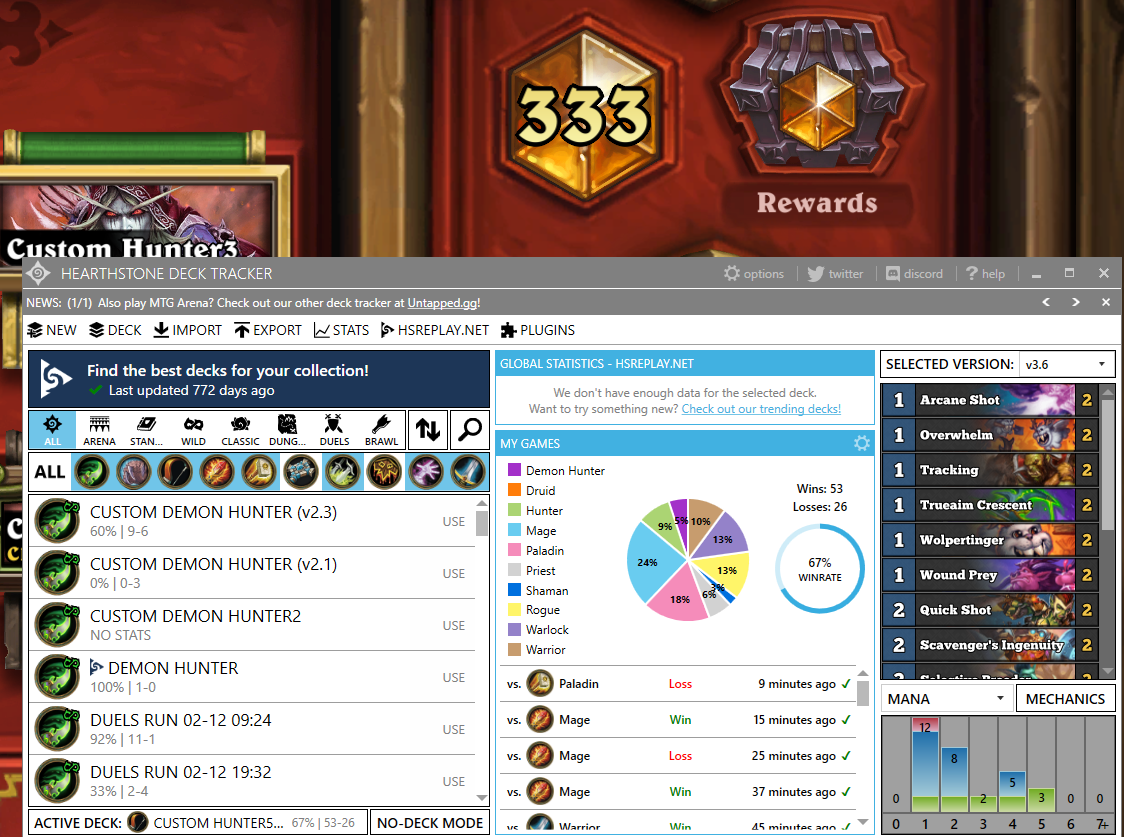Click the 1-mana bar in the chart
The height and width of the screenshot is (837, 1124).
tap(925, 765)
